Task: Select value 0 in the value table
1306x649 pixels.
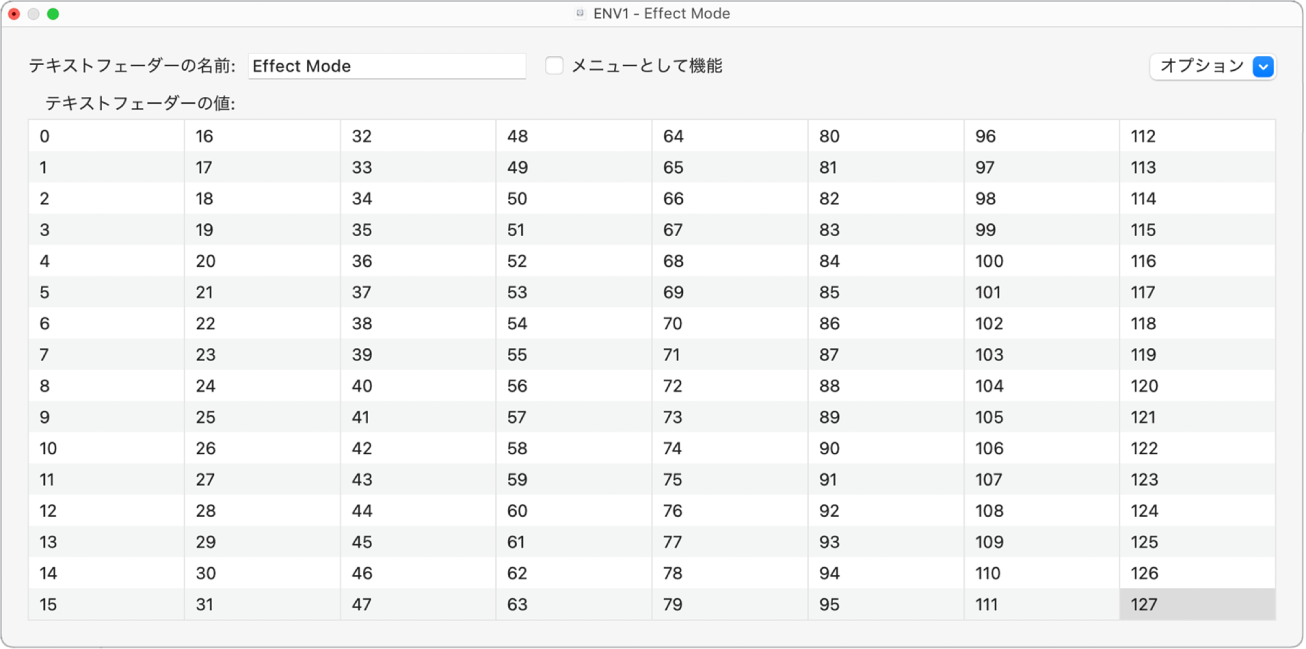Action: (x=105, y=136)
